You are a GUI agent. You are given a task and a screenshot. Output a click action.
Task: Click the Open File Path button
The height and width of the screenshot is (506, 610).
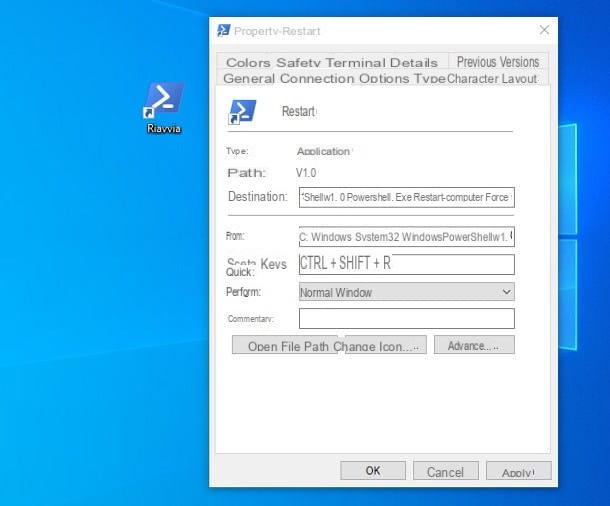tap(286, 345)
